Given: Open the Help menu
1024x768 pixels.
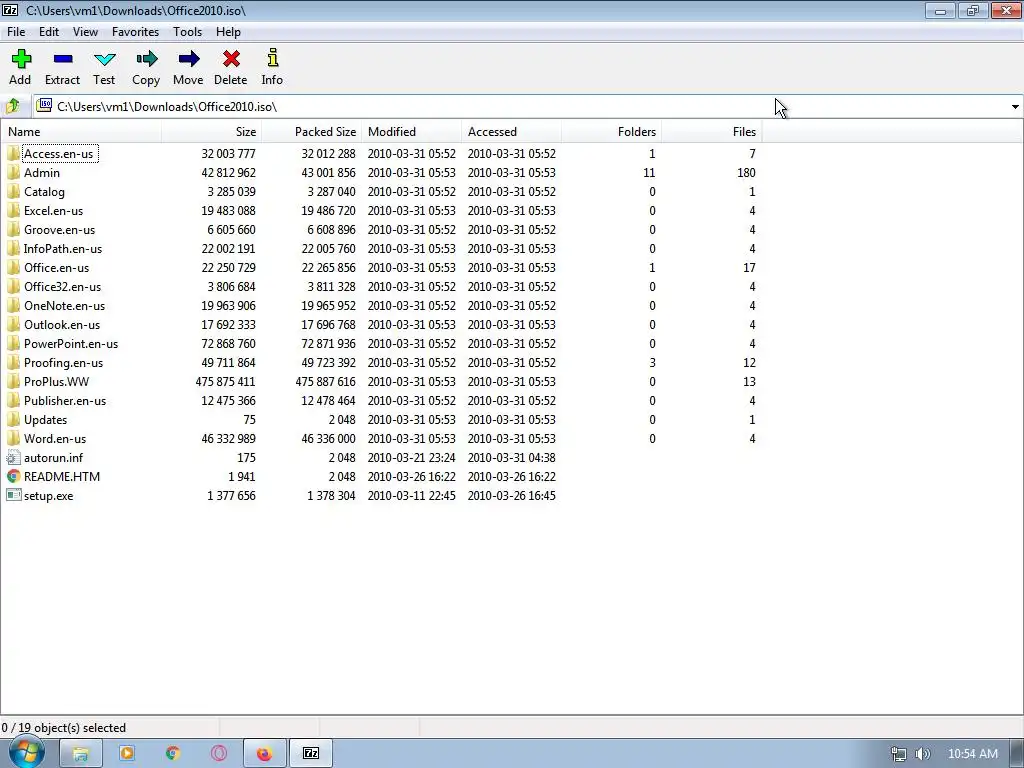Looking at the screenshot, I should coord(229,31).
